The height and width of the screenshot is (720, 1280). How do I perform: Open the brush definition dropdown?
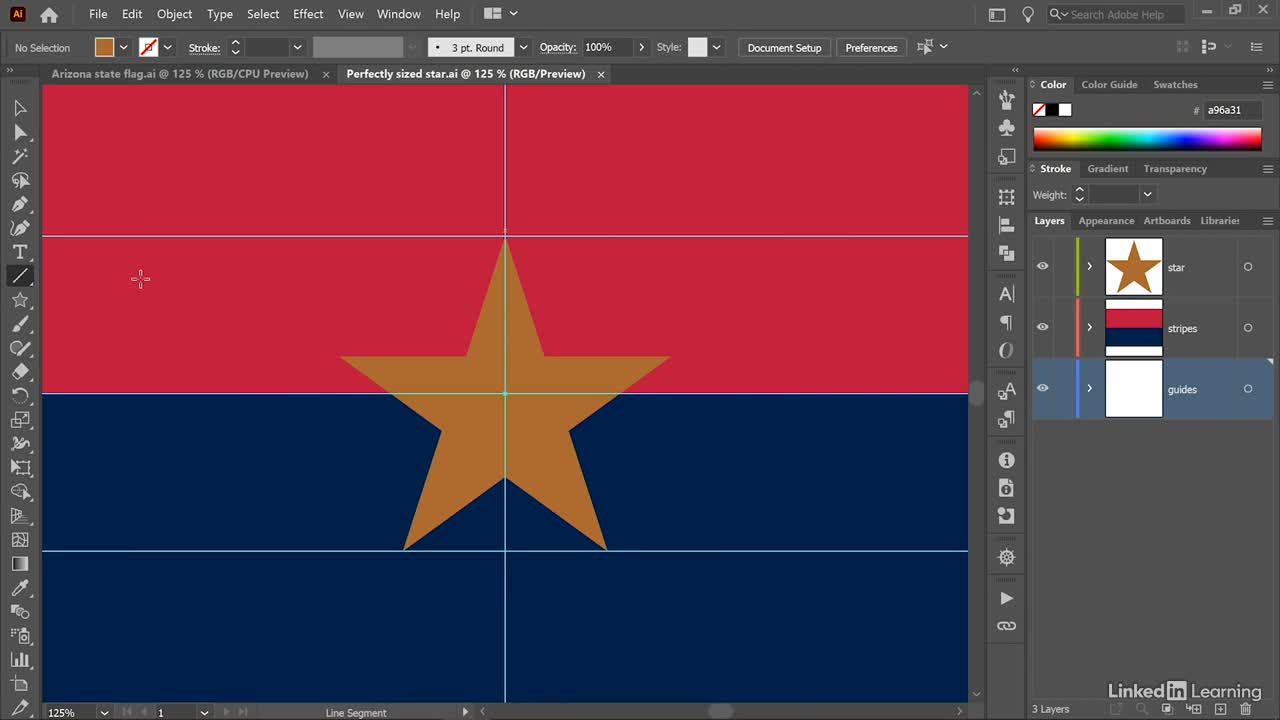coord(523,47)
